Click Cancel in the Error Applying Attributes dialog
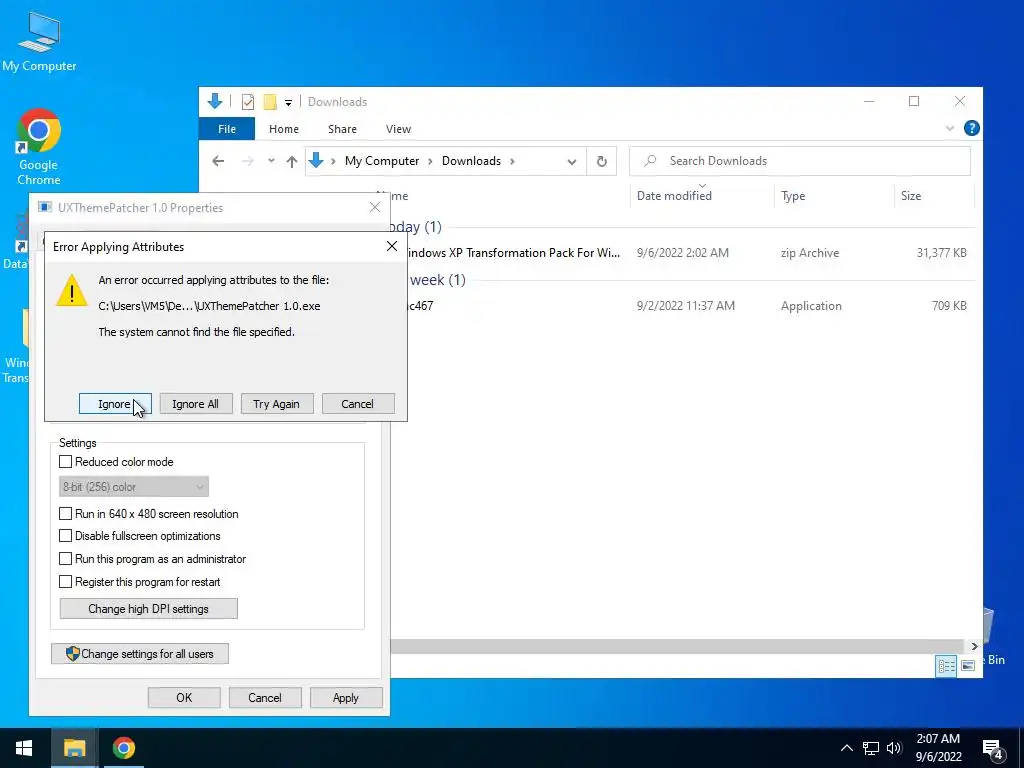The width and height of the screenshot is (1024, 768). 358,404
